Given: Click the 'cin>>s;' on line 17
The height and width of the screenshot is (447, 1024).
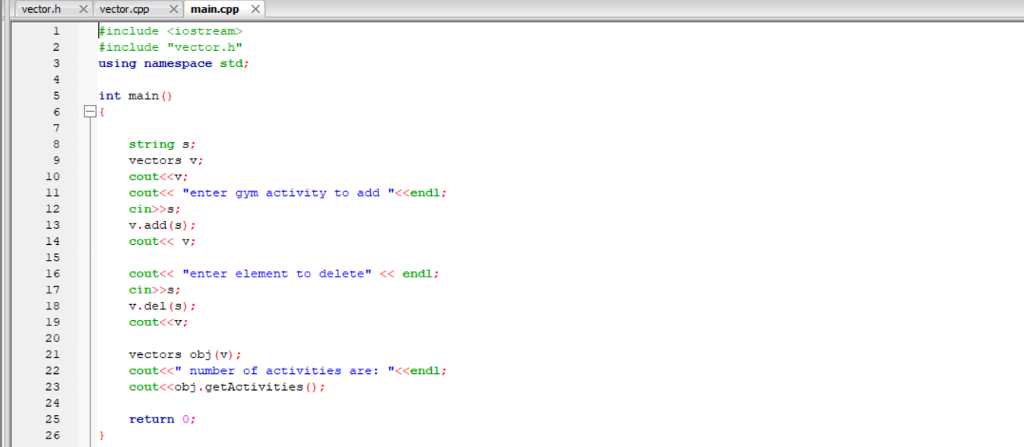Looking at the screenshot, I should click(154, 290).
